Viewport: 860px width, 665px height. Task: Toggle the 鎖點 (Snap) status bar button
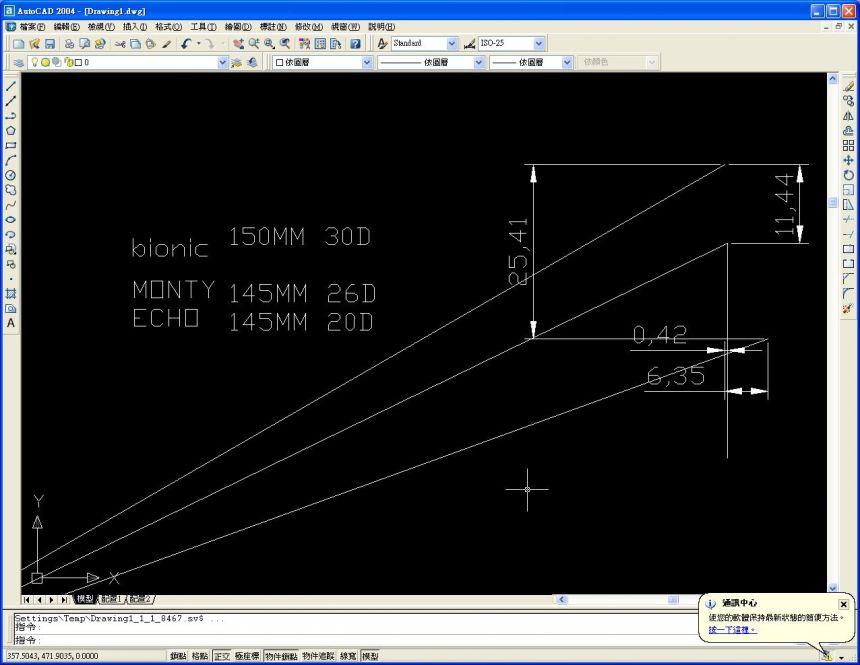pyautogui.click(x=178, y=656)
